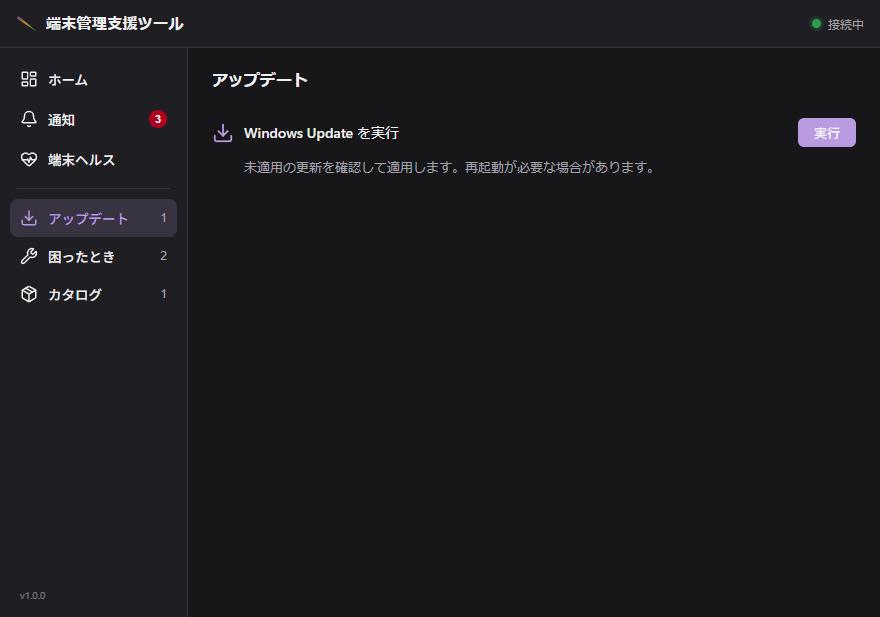Click the 接続中 status text

click(845, 24)
